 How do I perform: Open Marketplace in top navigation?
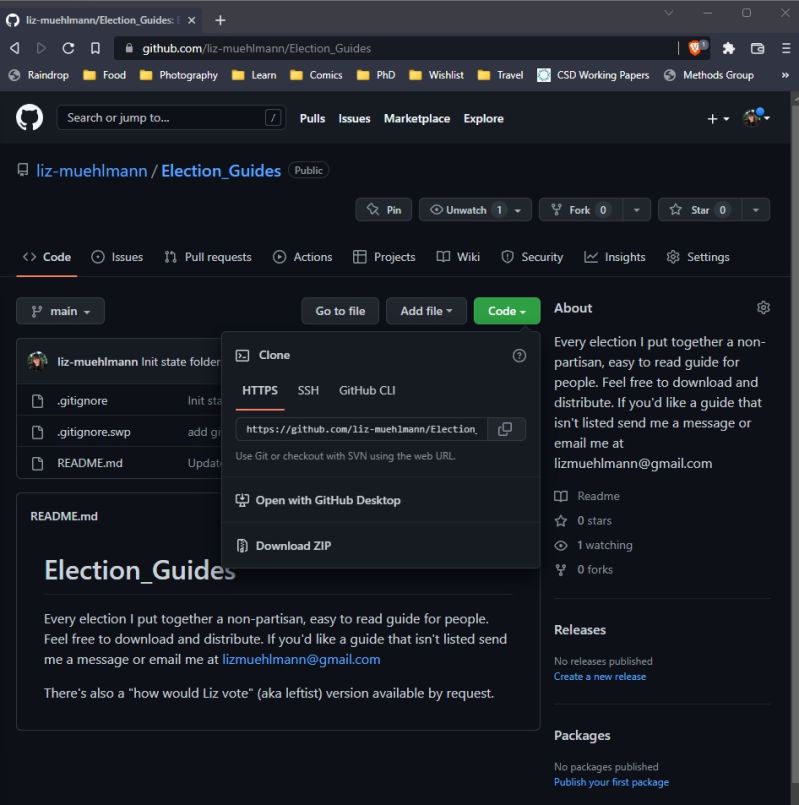(x=417, y=119)
